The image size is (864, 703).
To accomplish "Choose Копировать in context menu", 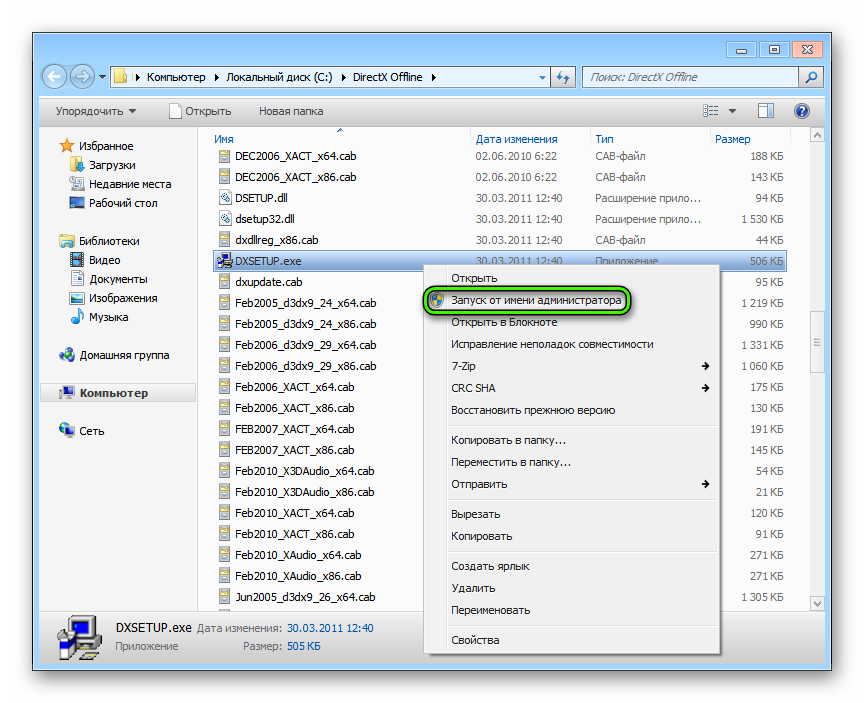I will click(x=571, y=536).
